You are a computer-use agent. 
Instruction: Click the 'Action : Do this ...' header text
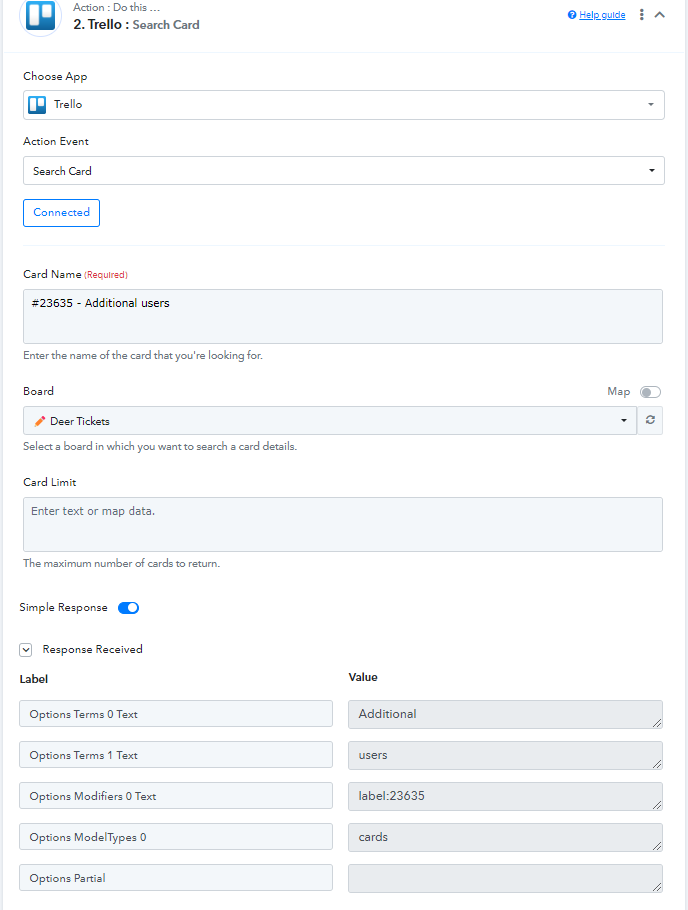tap(116, 8)
